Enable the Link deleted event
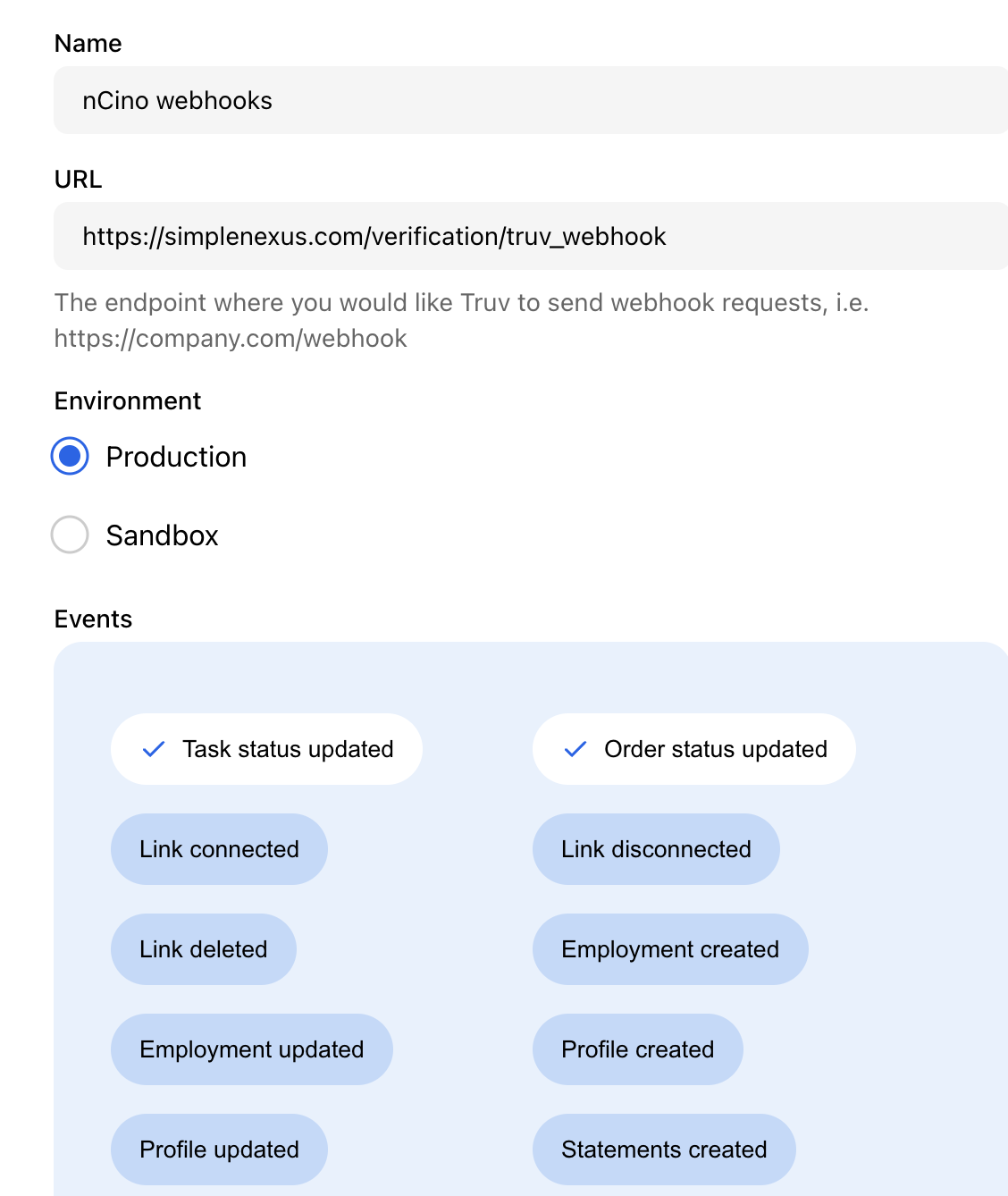 tap(204, 949)
